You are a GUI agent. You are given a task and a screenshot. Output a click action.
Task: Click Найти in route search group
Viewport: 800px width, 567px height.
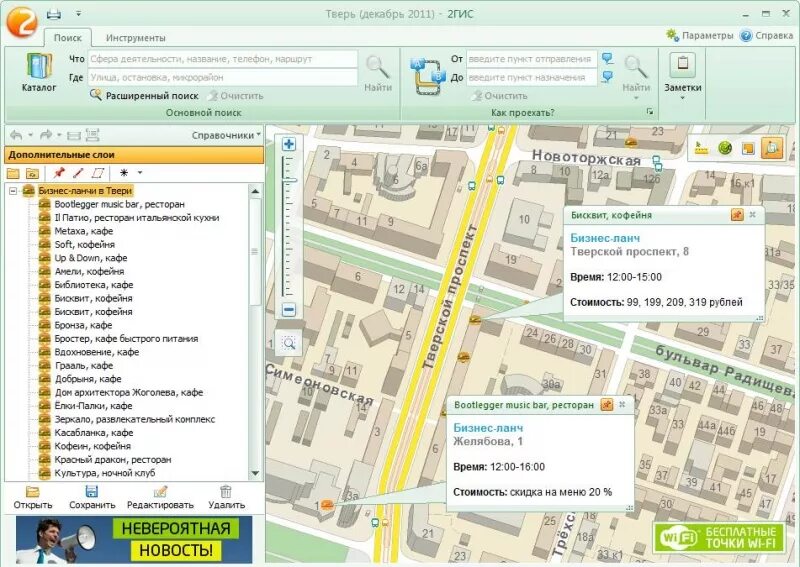[636, 75]
